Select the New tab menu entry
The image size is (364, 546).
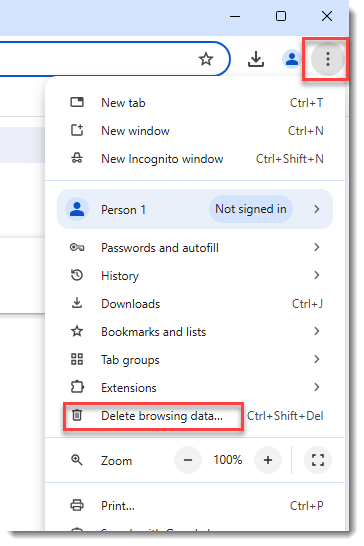point(195,103)
